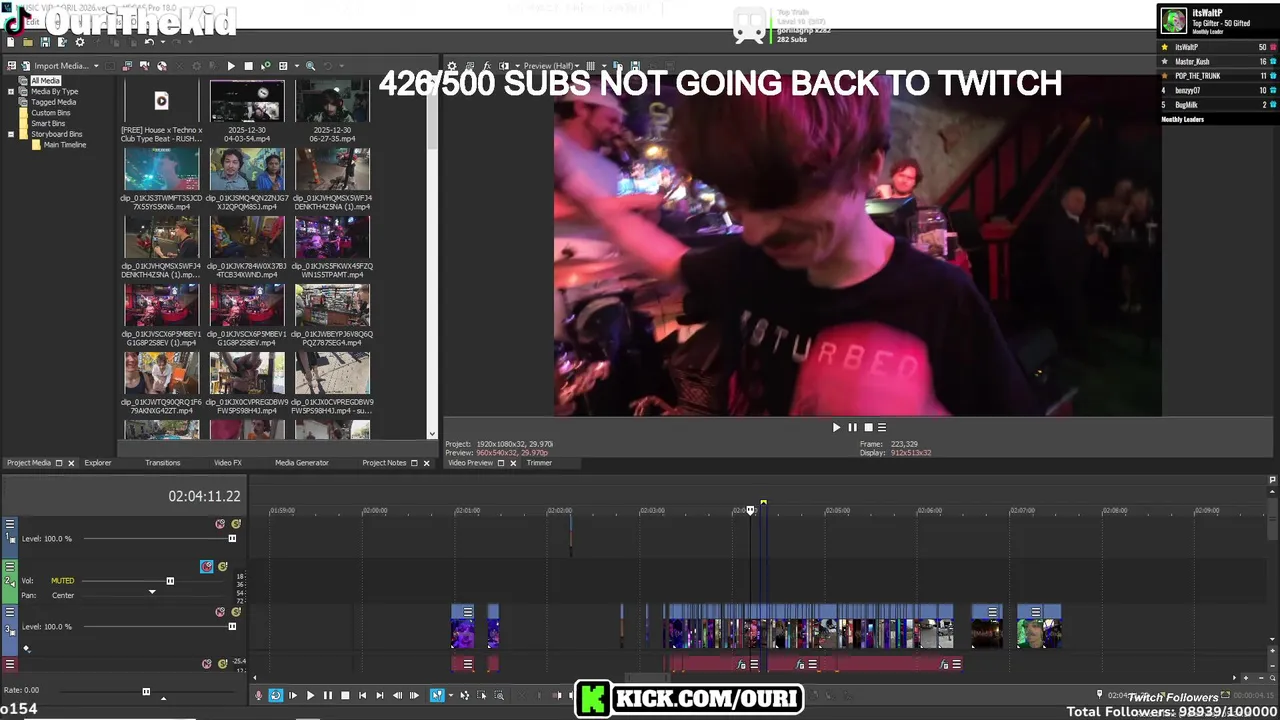Image resolution: width=1280 pixels, height=720 pixels.
Task: Switch to the Transitions tab
Action: coord(162,463)
